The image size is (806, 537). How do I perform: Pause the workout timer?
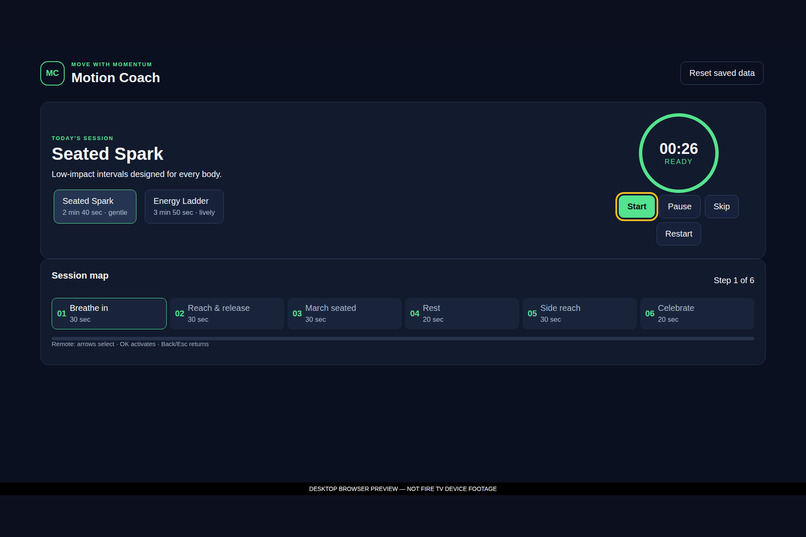pos(679,207)
